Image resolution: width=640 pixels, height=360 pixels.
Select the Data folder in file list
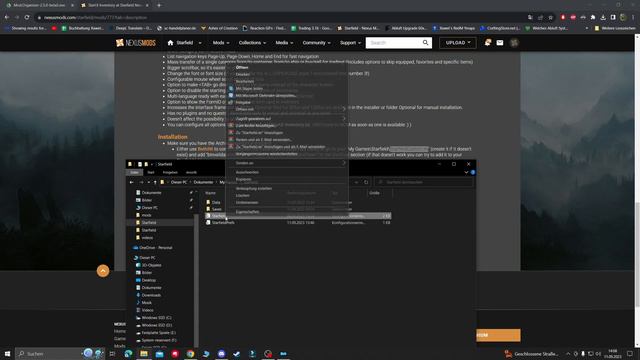(x=216, y=202)
